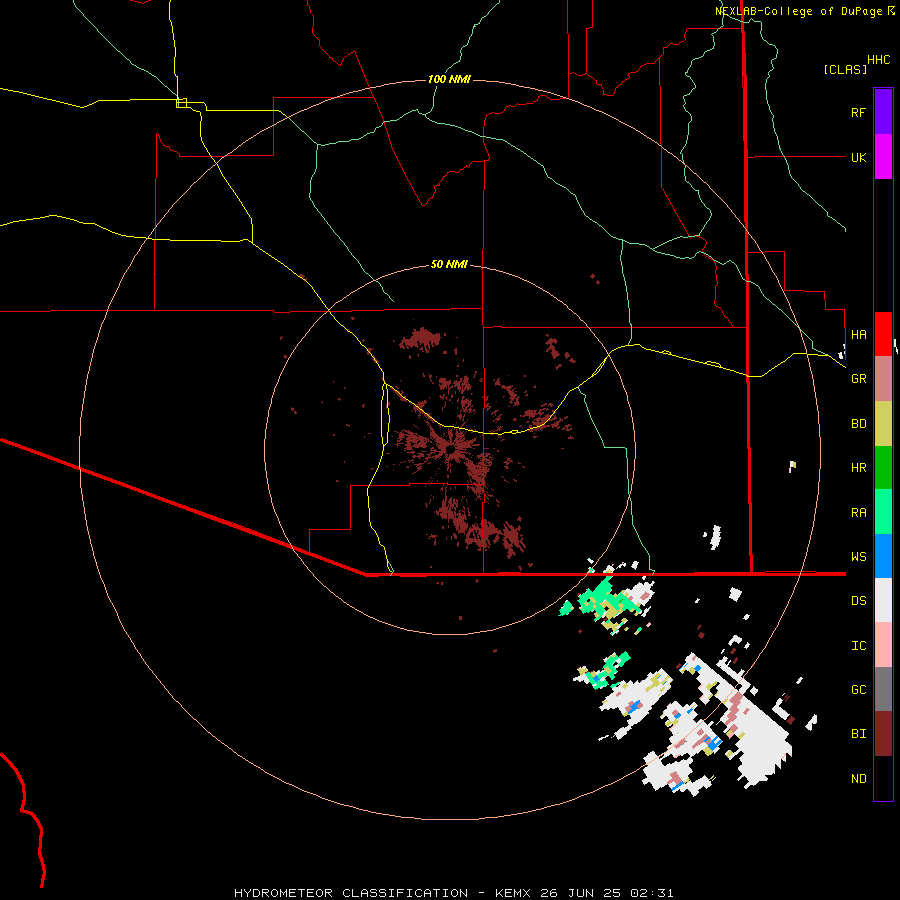This screenshot has width=900, height=900.
Task: Click the purple RF color swatch
Action: pyautogui.click(x=883, y=112)
